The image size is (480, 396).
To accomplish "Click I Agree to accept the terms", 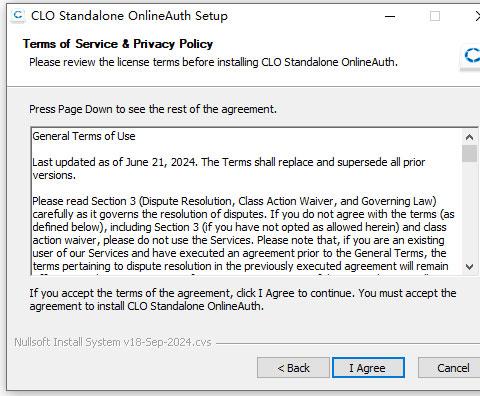I will (x=368, y=368).
